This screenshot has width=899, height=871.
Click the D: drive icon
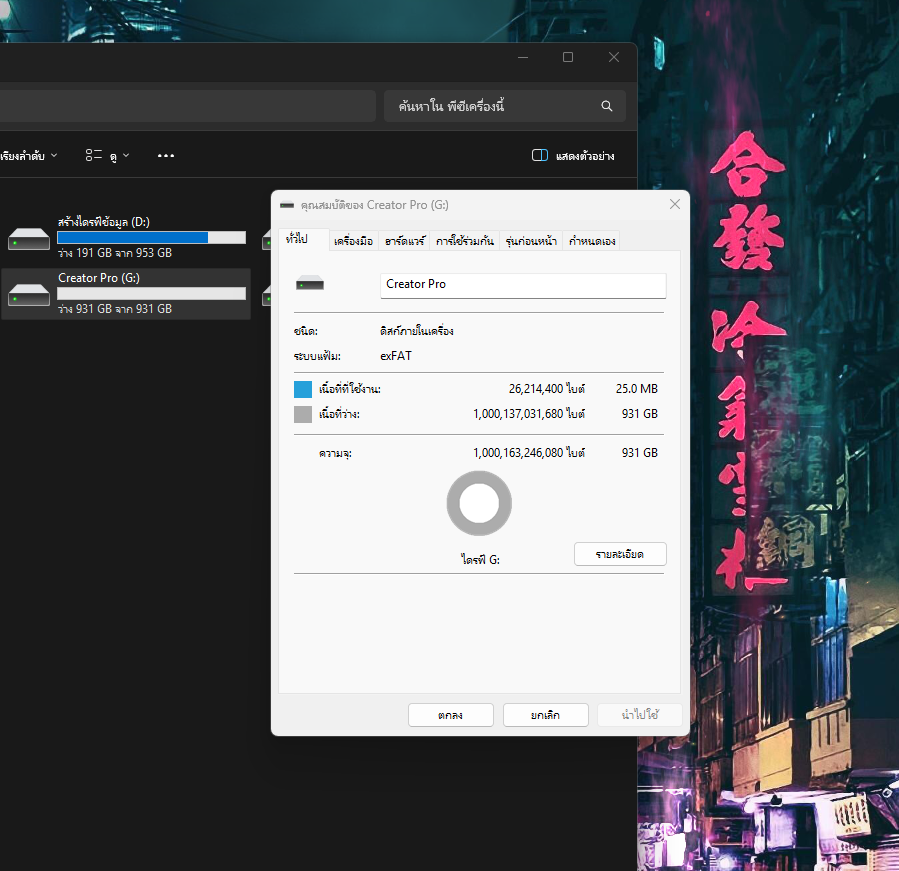[x=28, y=239]
